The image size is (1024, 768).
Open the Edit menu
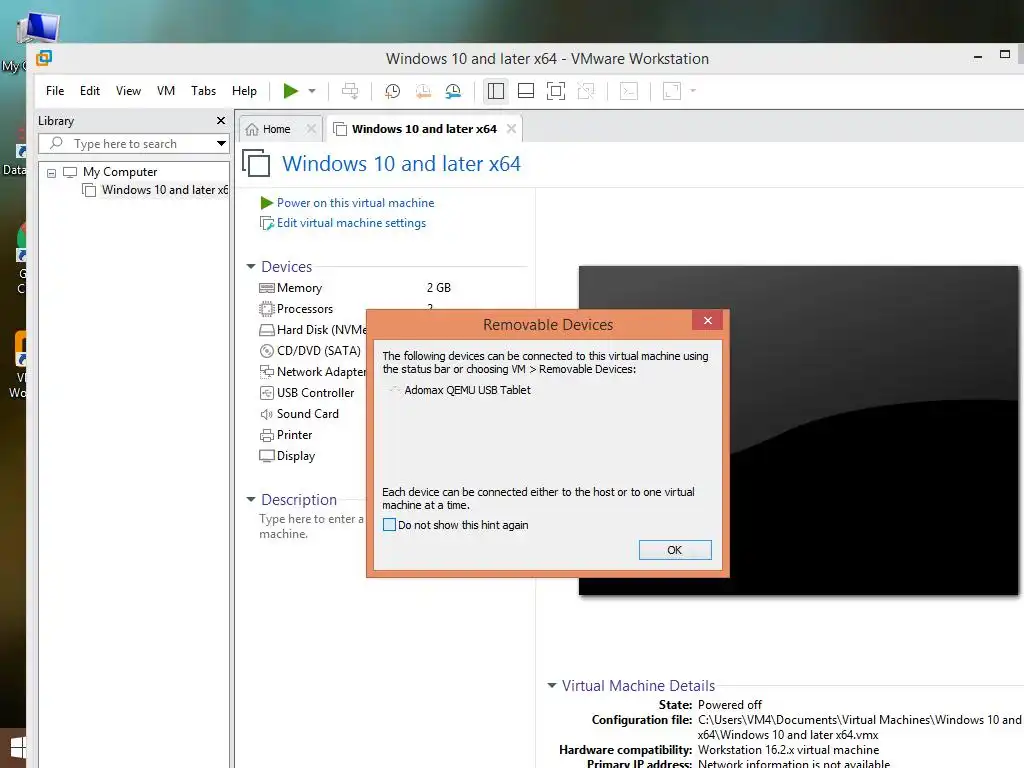pos(89,91)
